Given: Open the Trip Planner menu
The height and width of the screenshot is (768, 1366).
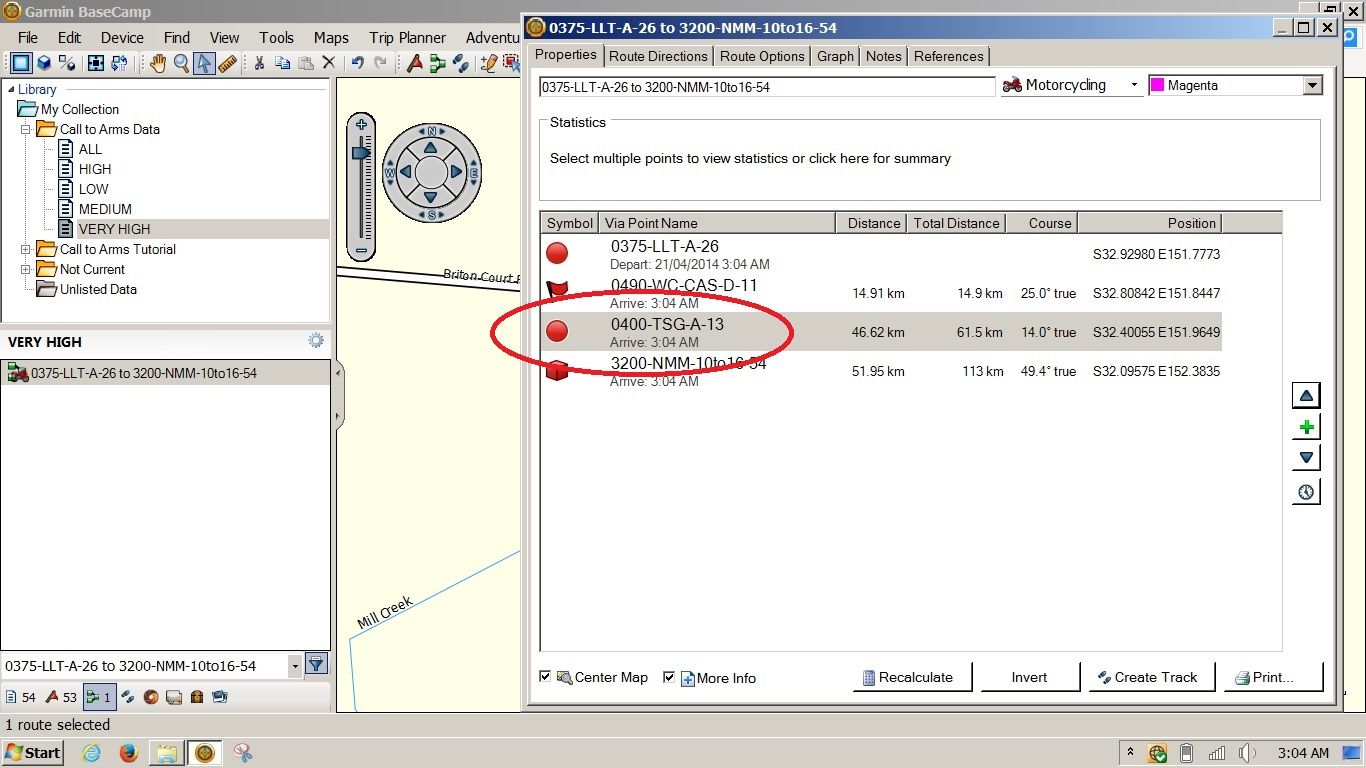Looking at the screenshot, I should (x=407, y=38).
